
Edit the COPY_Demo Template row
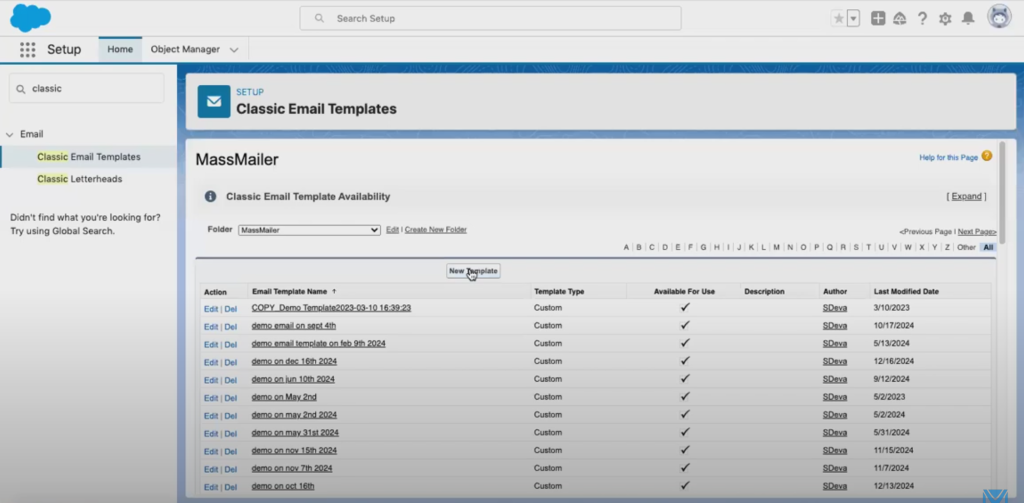(x=211, y=309)
